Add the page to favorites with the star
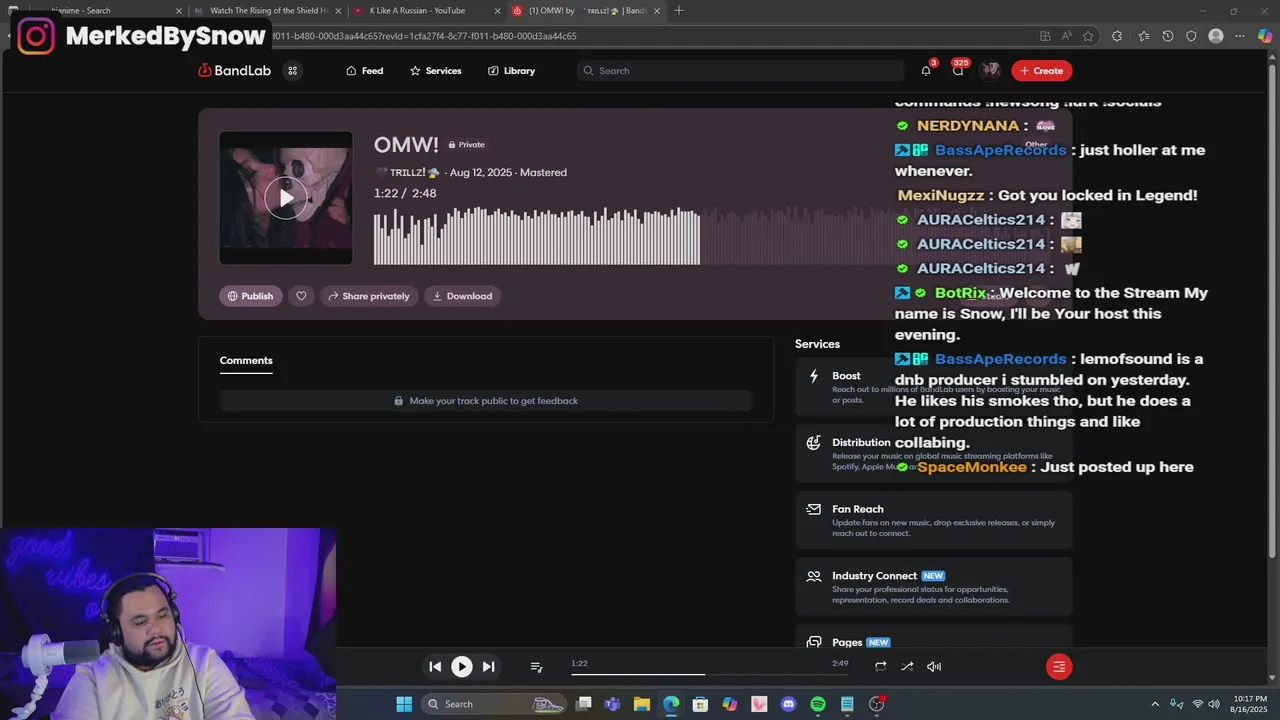Image resolution: width=1280 pixels, height=720 pixels. pyautogui.click(x=1088, y=36)
